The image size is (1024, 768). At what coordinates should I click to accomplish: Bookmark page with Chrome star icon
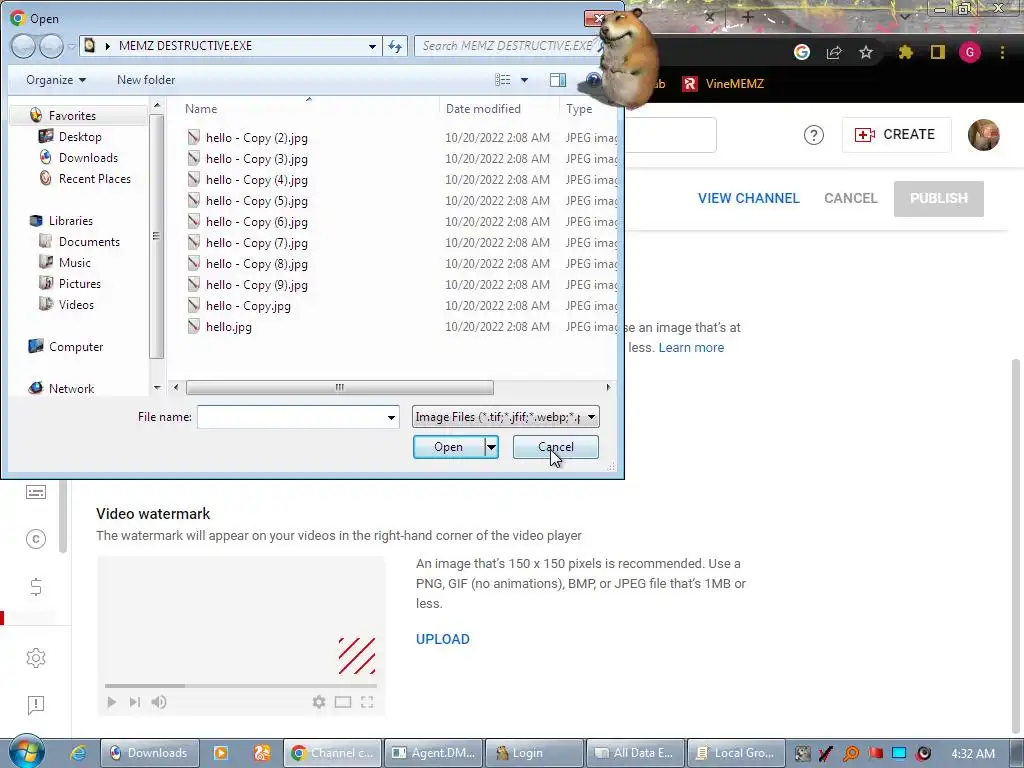click(x=866, y=52)
